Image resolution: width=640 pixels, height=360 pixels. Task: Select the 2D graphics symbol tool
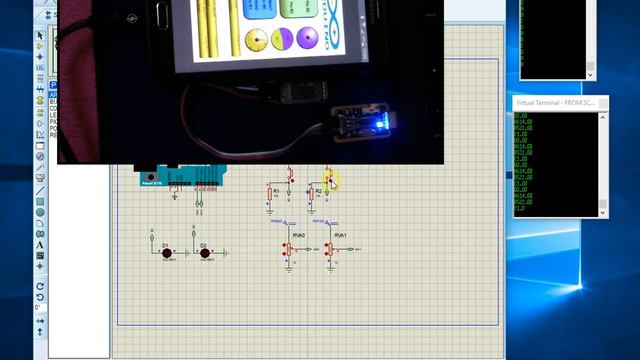[x=40, y=256]
